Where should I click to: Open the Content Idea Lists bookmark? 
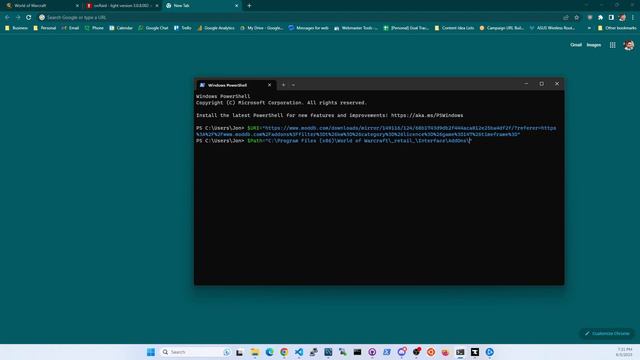pyautogui.click(x=454, y=28)
